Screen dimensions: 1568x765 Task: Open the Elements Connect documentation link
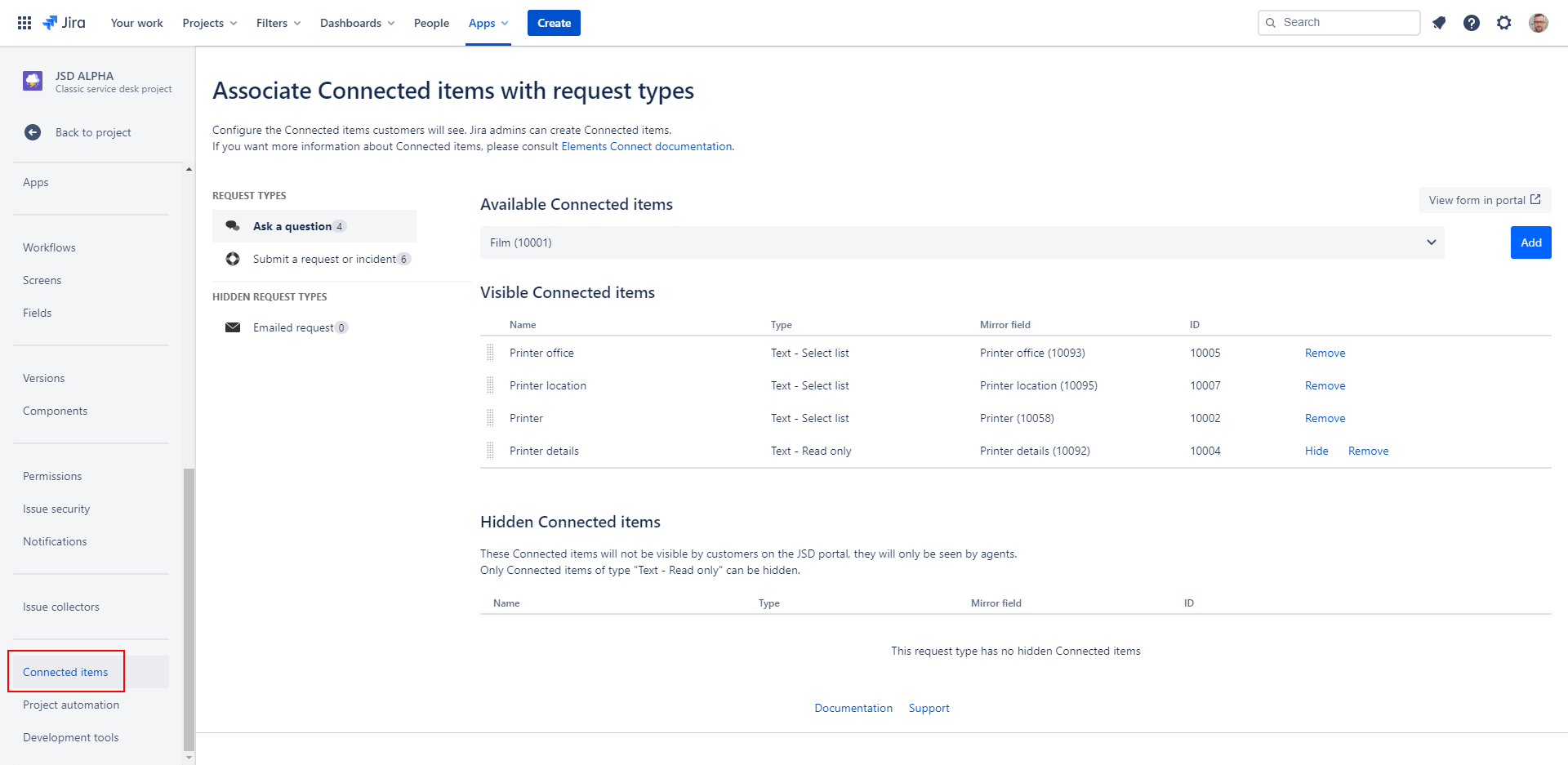pos(647,146)
